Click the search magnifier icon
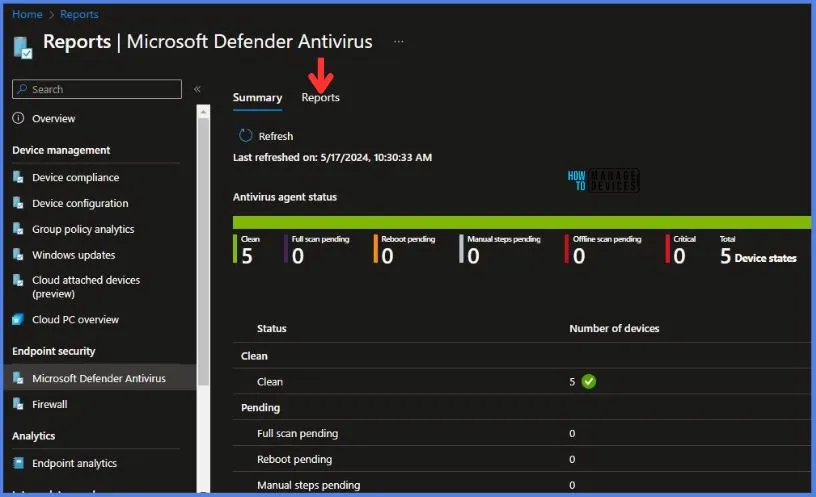 (x=22, y=89)
